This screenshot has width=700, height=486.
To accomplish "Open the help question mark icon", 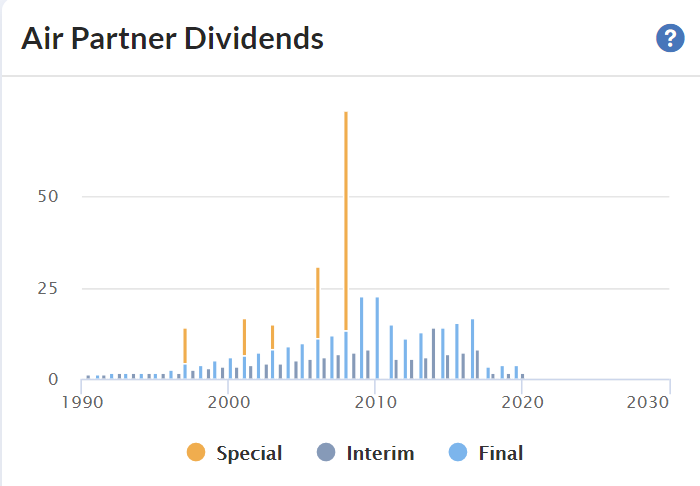I will [x=670, y=38].
